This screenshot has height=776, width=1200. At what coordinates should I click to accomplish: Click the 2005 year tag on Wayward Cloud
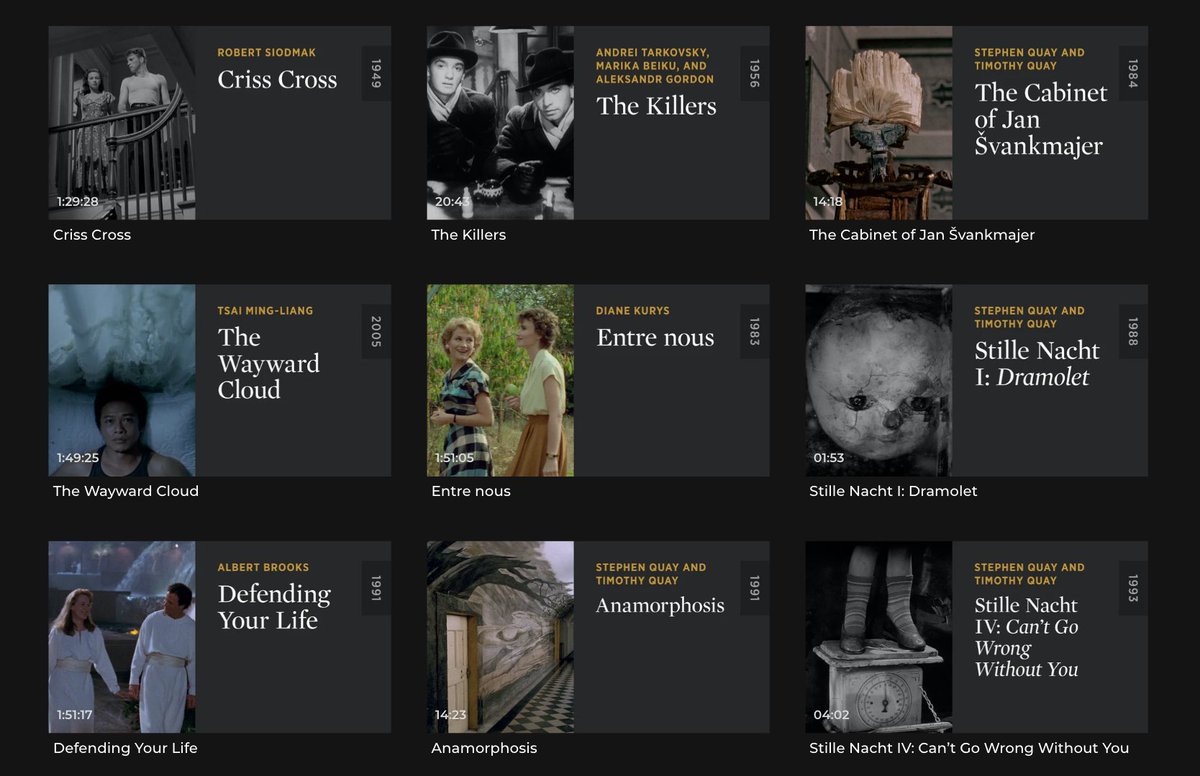click(376, 331)
